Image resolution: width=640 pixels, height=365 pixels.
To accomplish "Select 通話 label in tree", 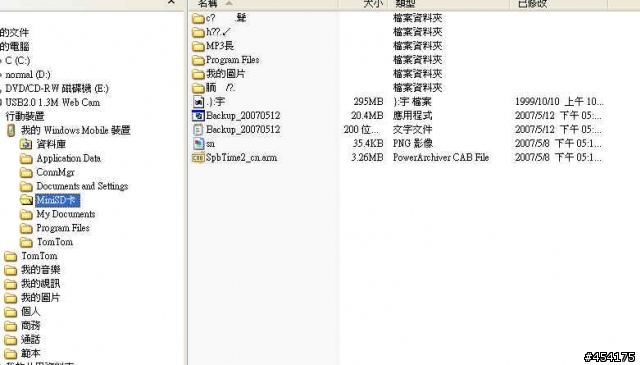I will point(31,340).
